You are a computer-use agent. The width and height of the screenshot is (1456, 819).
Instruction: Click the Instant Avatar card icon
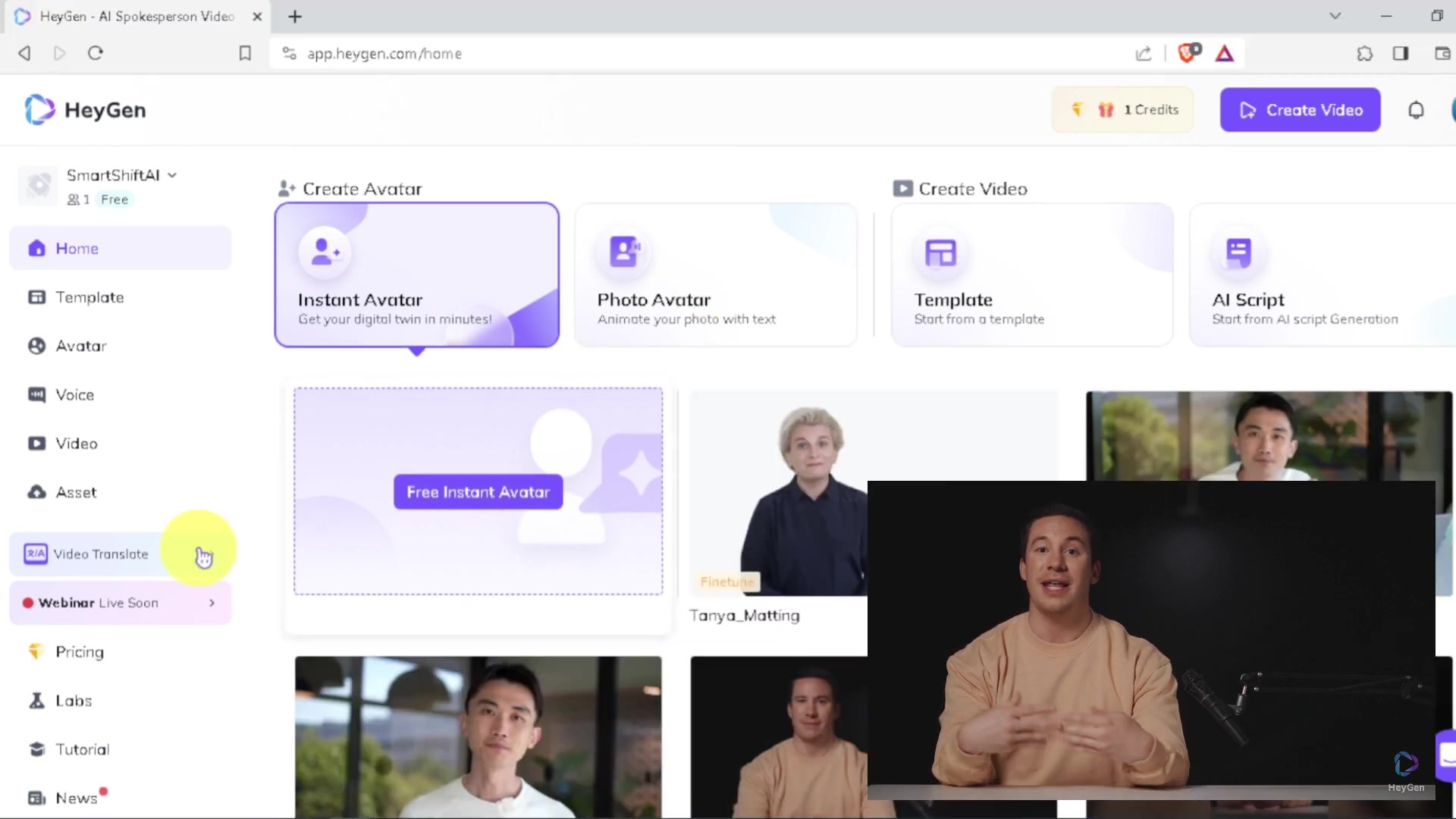point(325,252)
